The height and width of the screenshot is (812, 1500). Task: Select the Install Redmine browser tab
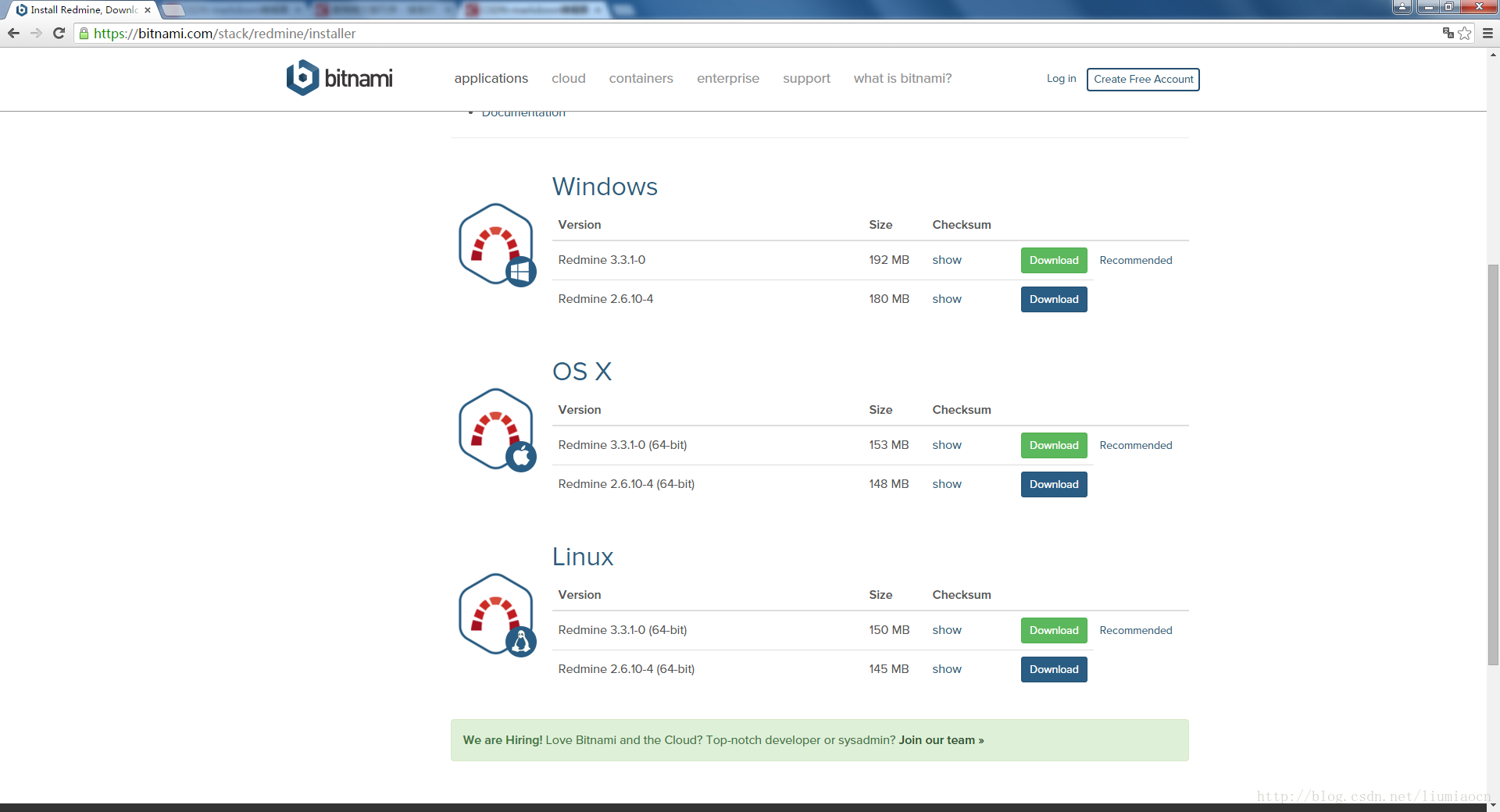(x=82, y=10)
